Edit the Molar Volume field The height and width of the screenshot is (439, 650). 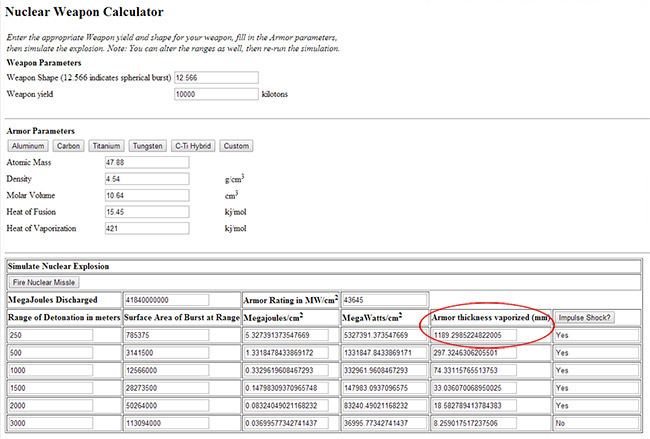tap(146, 195)
